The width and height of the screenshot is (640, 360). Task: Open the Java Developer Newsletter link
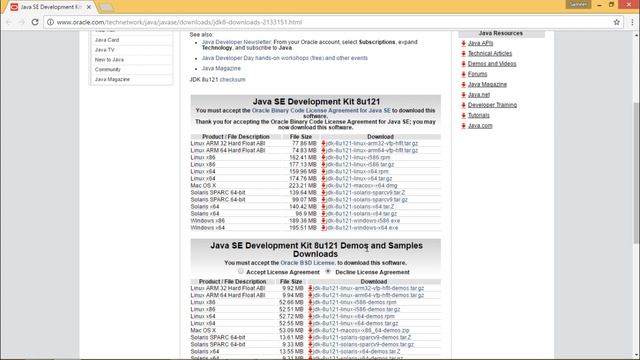(x=236, y=42)
